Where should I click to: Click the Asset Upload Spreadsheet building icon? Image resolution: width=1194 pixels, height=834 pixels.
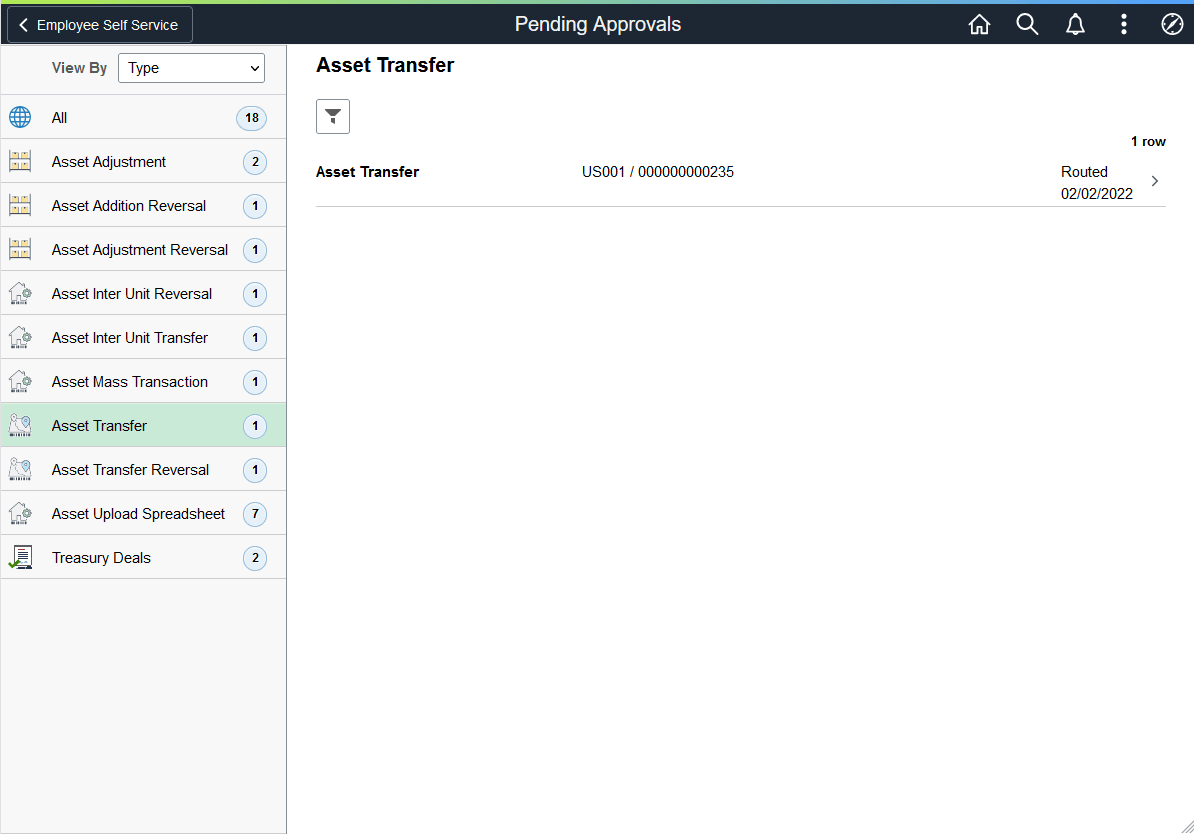point(20,513)
